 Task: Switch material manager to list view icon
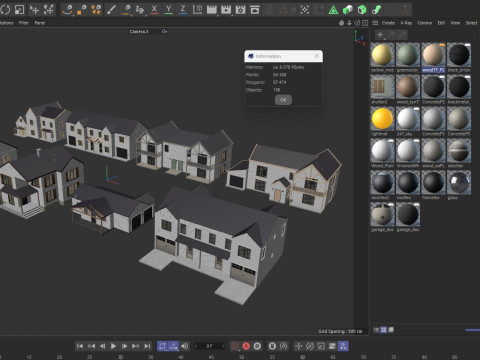376,330
